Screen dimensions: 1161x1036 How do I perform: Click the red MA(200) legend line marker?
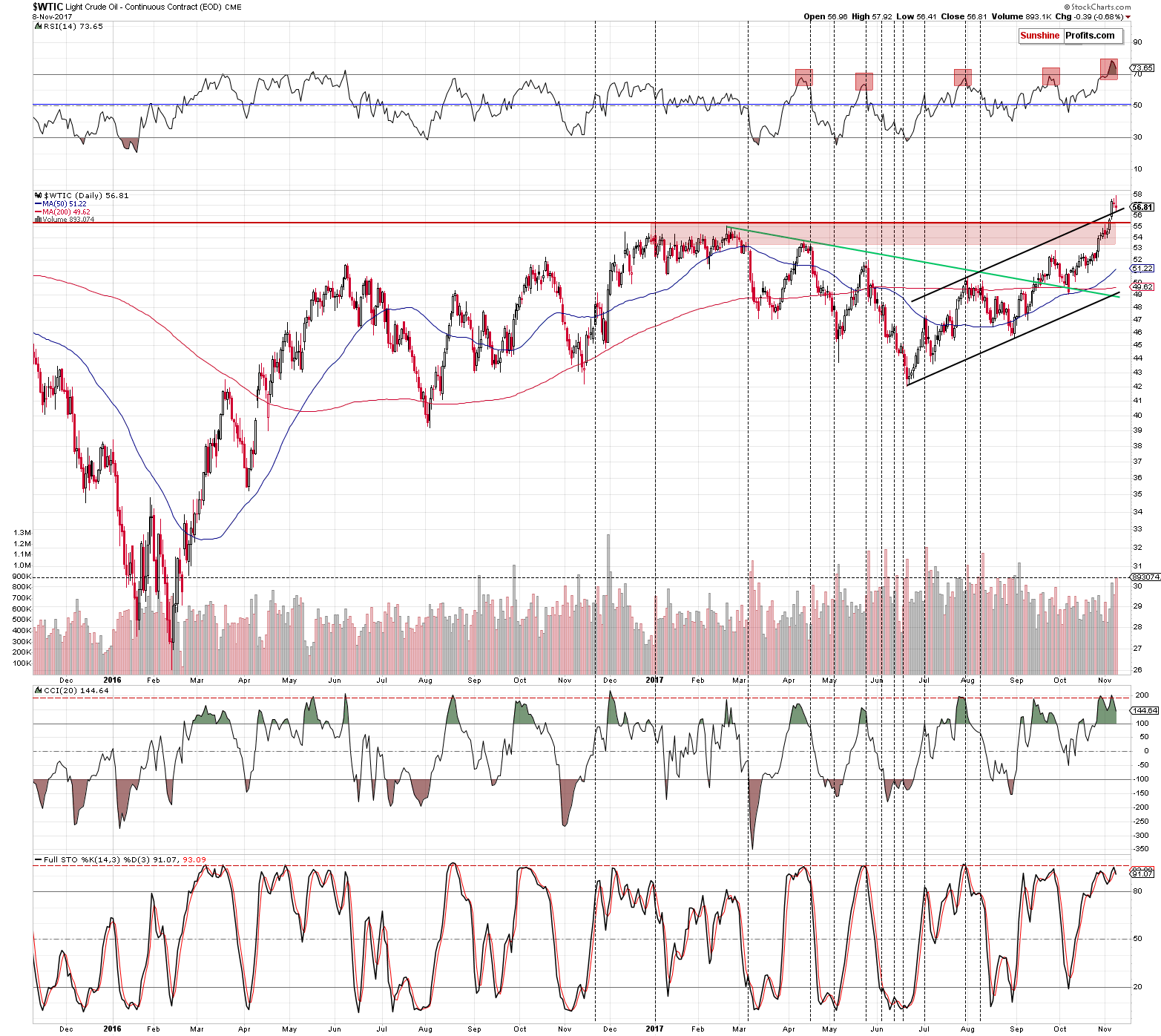pyautogui.click(x=39, y=212)
